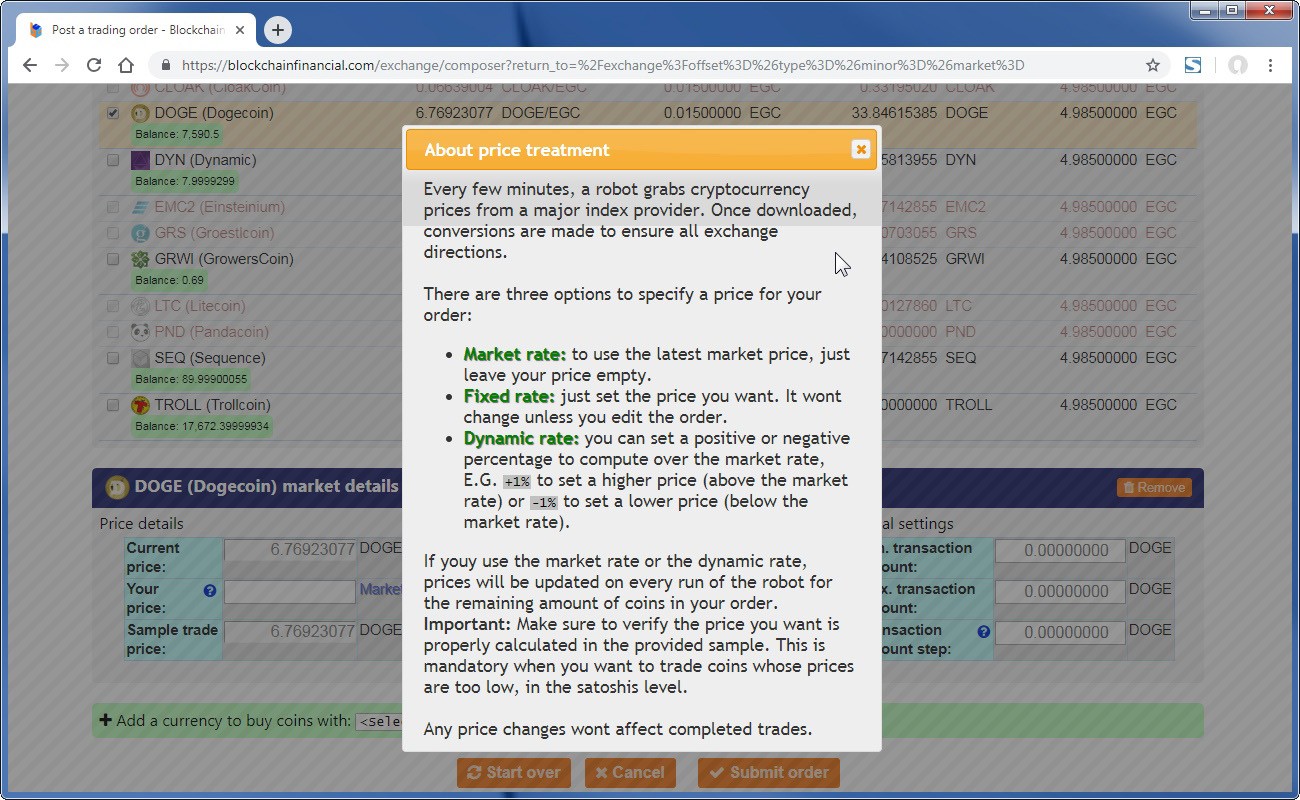
Task: Click the Dynamic (DYN) purple icon
Action: 141,160
